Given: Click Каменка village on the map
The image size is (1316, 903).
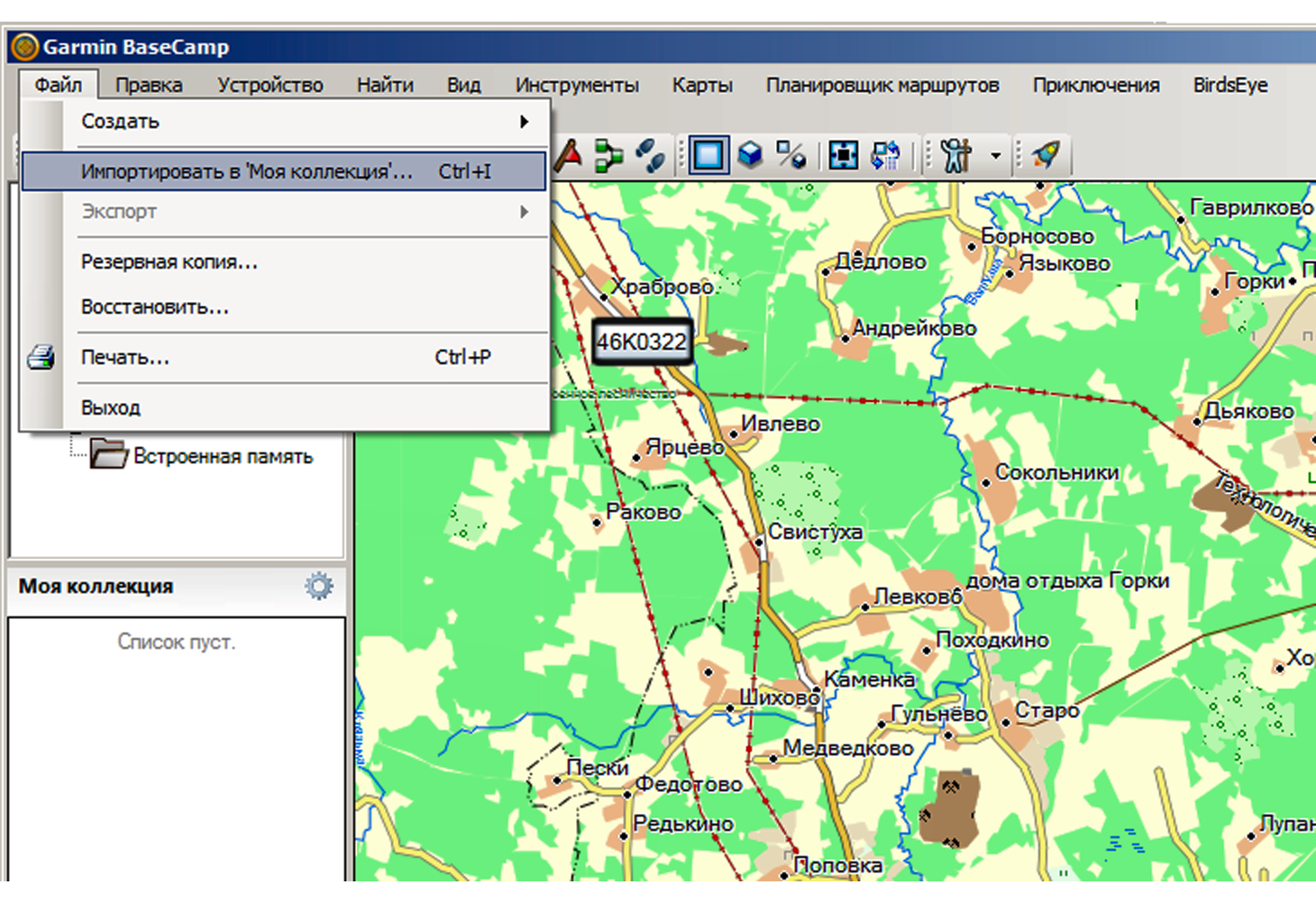Looking at the screenshot, I should (x=870, y=680).
